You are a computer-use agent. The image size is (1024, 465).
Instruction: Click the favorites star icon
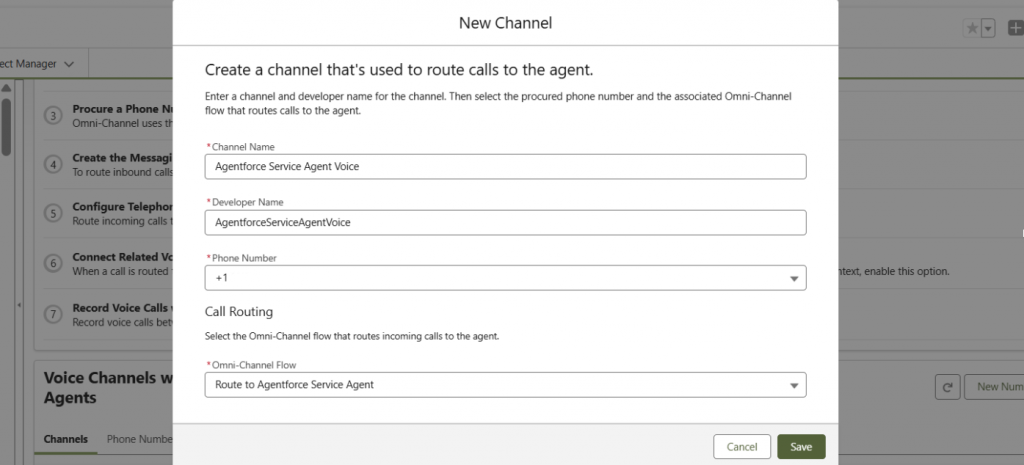pyautogui.click(x=971, y=29)
